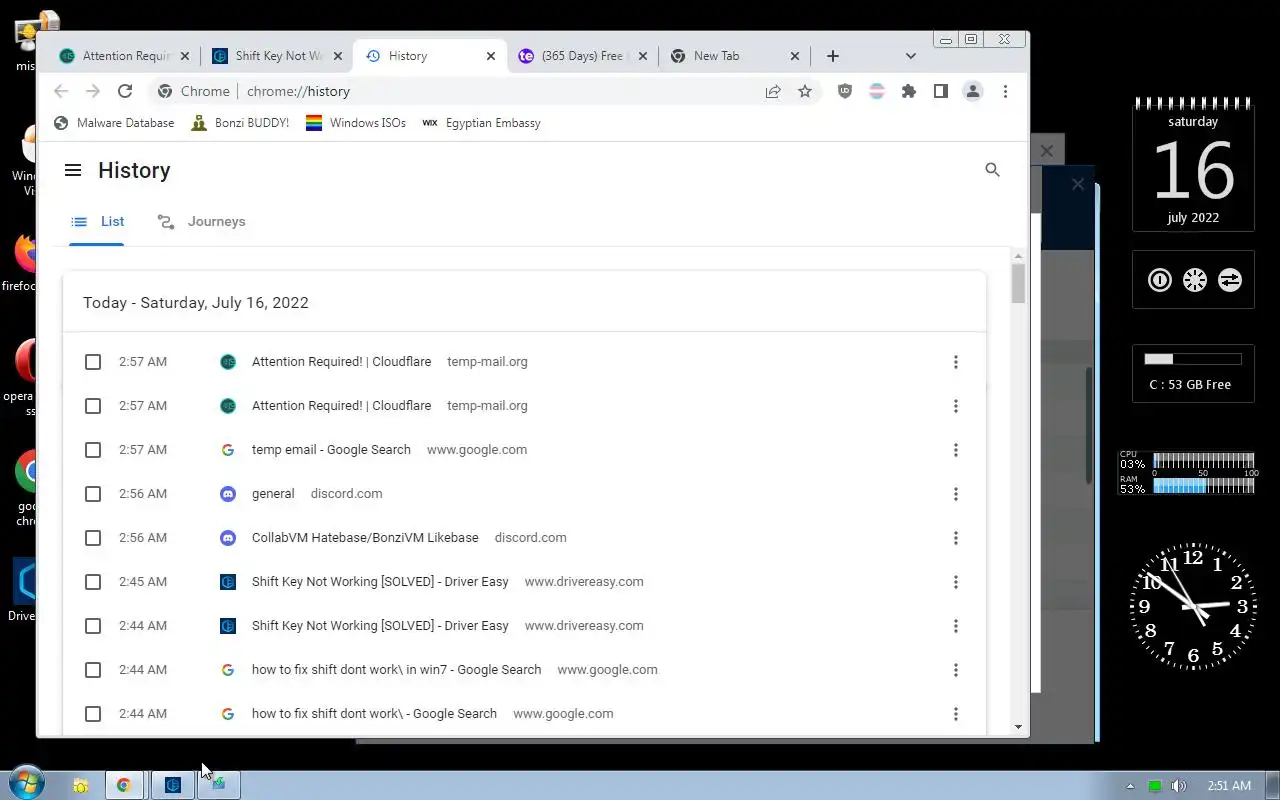Open the Extensions puzzle piece icon
The width and height of the screenshot is (1280, 800).
pyautogui.click(x=909, y=91)
